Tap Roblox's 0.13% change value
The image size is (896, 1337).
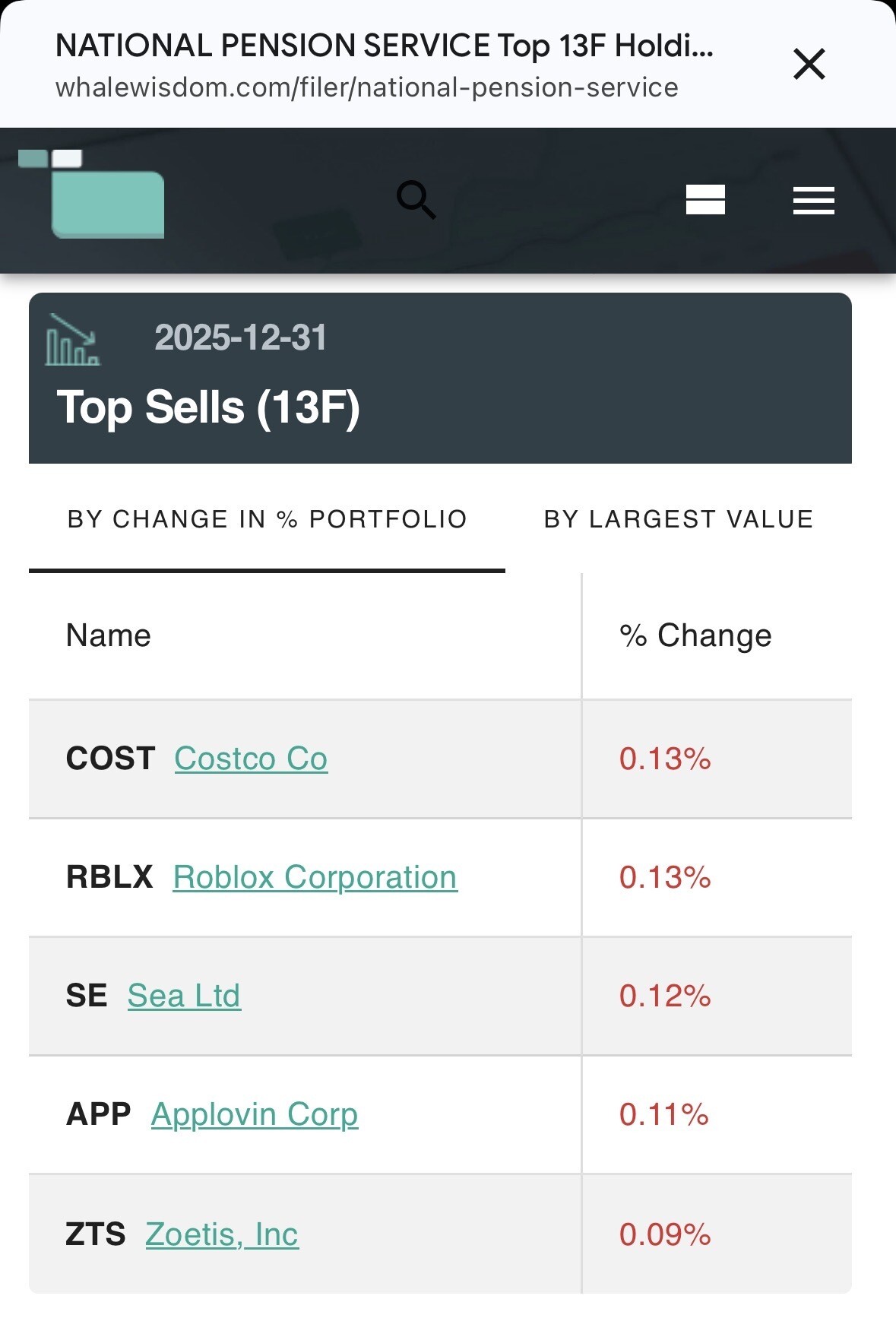[665, 877]
